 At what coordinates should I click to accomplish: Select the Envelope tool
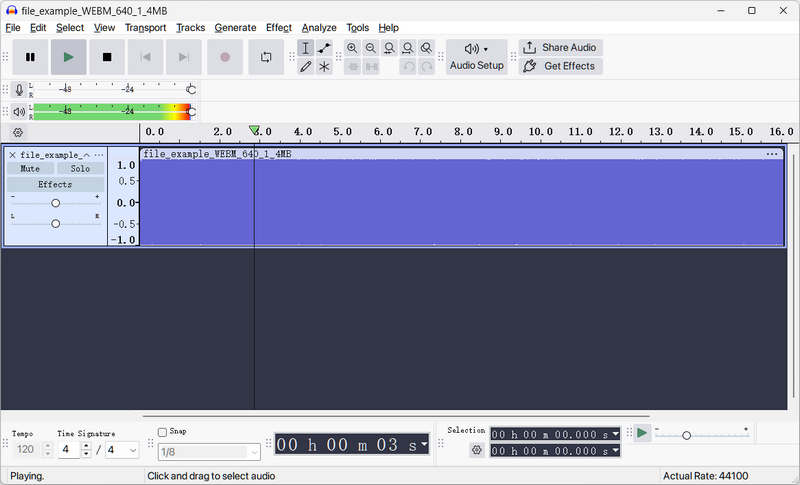coord(324,48)
